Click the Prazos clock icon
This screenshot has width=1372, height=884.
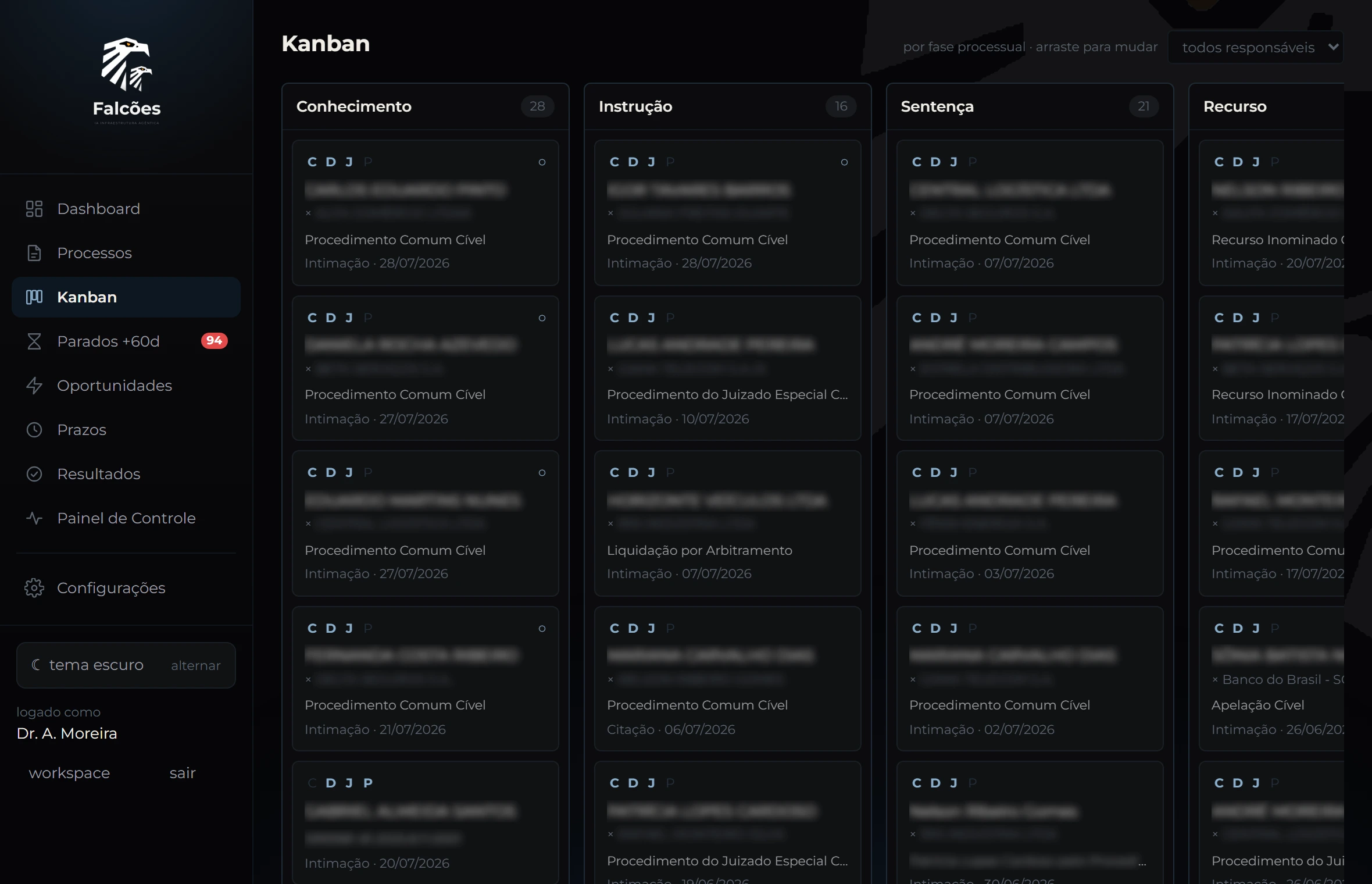pyautogui.click(x=34, y=430)
